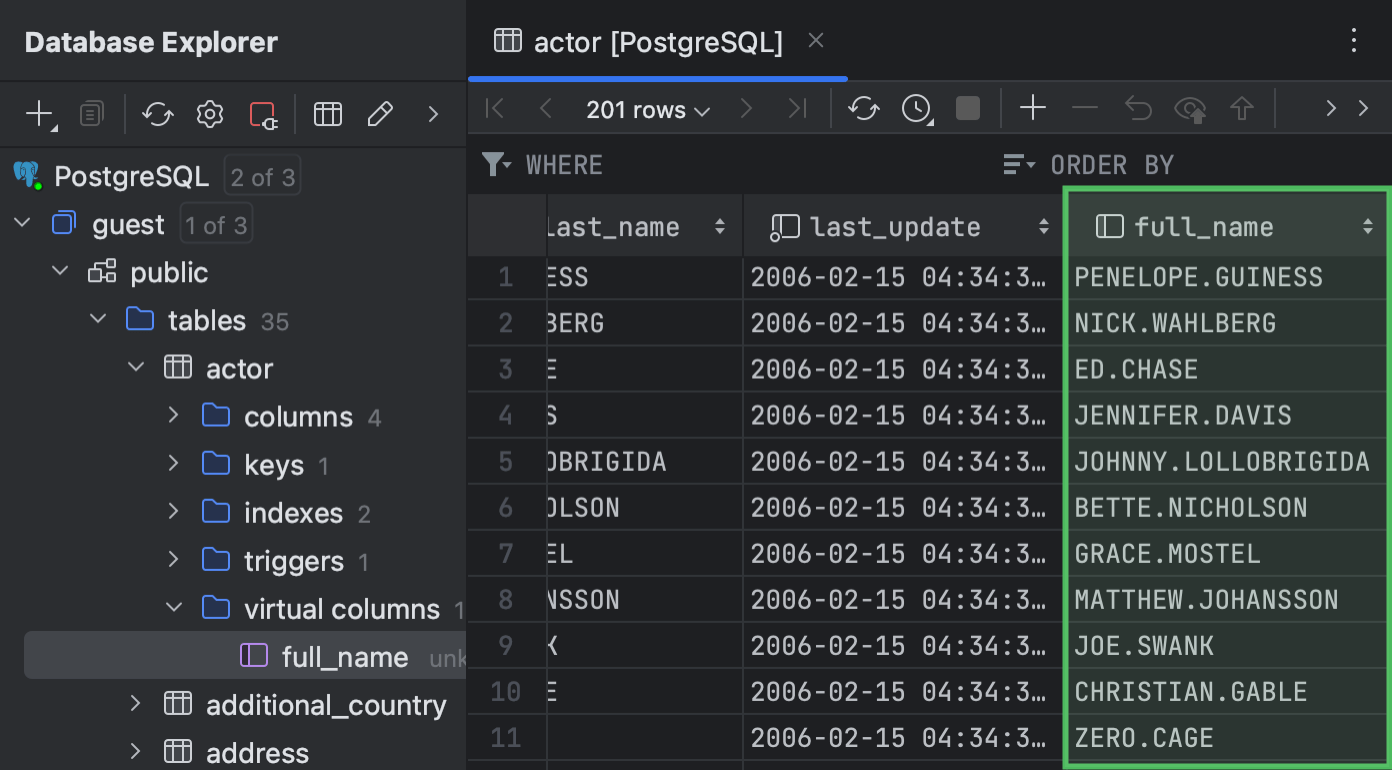This screenshot has height=770, width=1392.
Task: Revert pending changes with the undo arrow
Action: coord(1138,108)
